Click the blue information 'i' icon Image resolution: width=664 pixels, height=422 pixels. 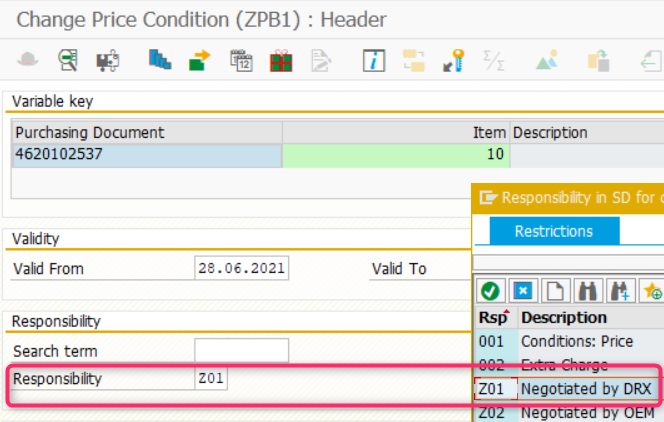[374, 61]
